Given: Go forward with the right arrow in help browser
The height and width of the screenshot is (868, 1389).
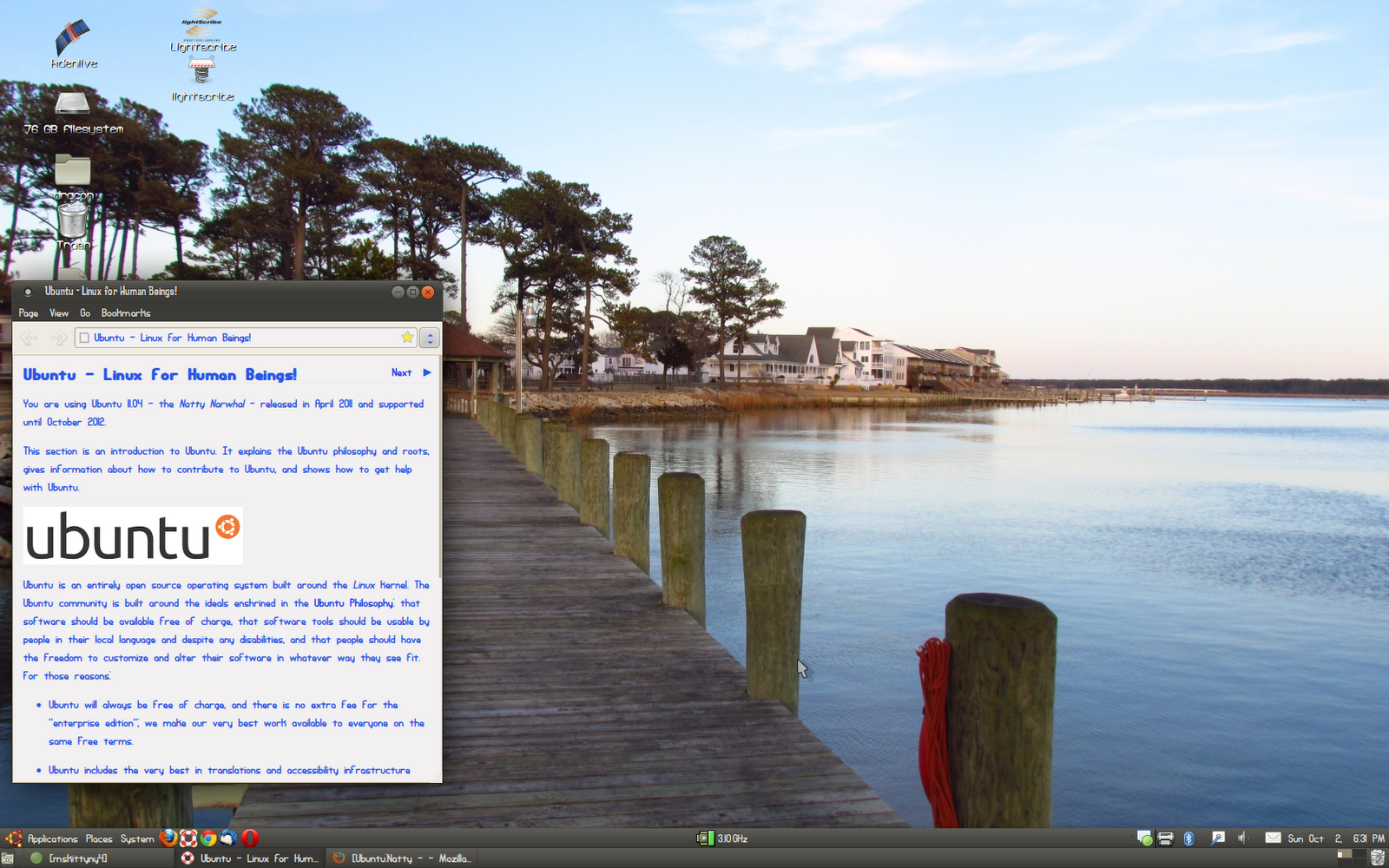Looking at the screenshot, I should [58, 338].
